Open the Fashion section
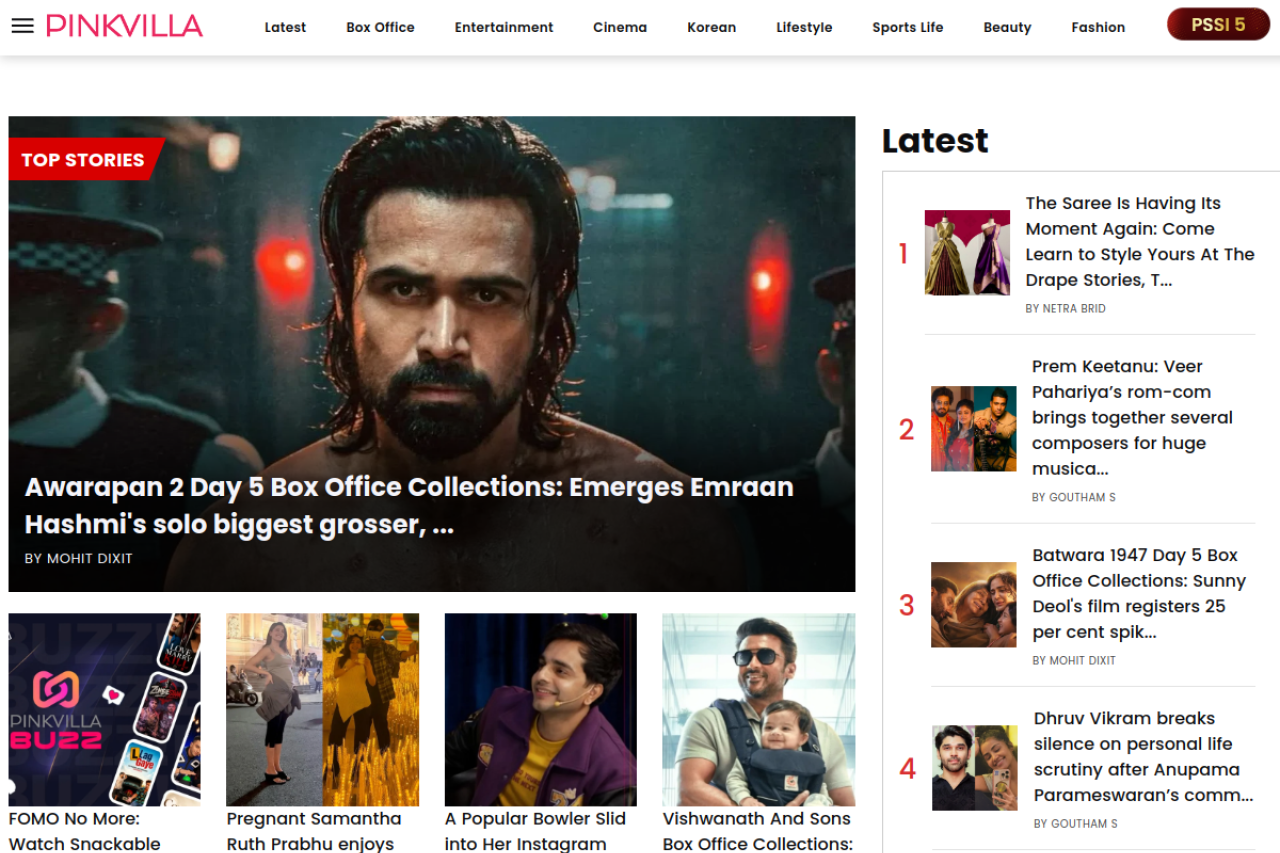The image size is (1280, 853). 1098,27
